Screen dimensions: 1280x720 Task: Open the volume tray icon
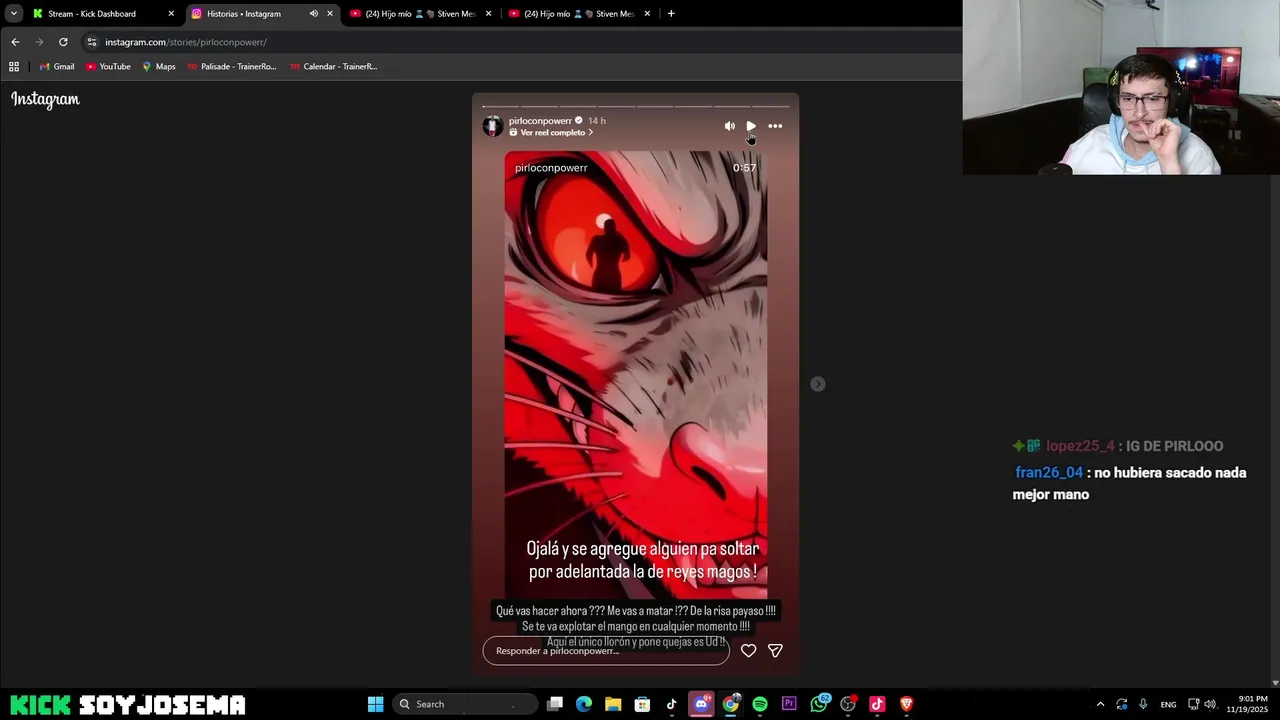click(x=1210, y=704)
